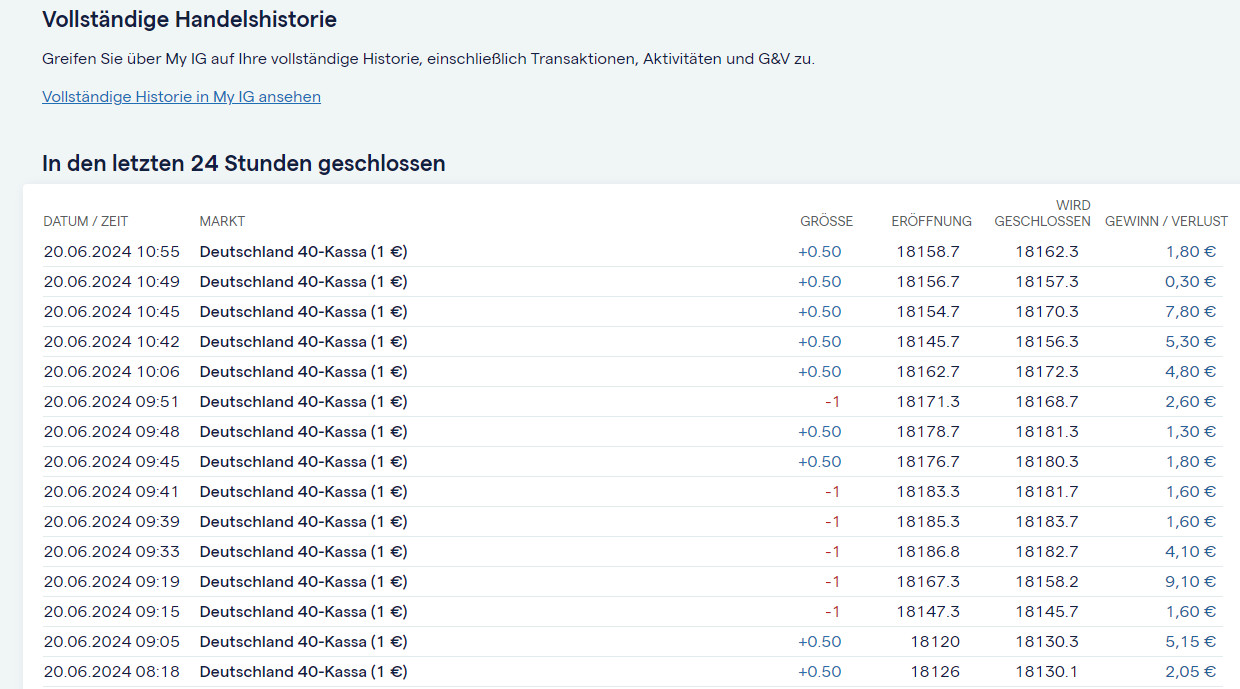Click the 7,80 € profit value

pos(1190,312)
